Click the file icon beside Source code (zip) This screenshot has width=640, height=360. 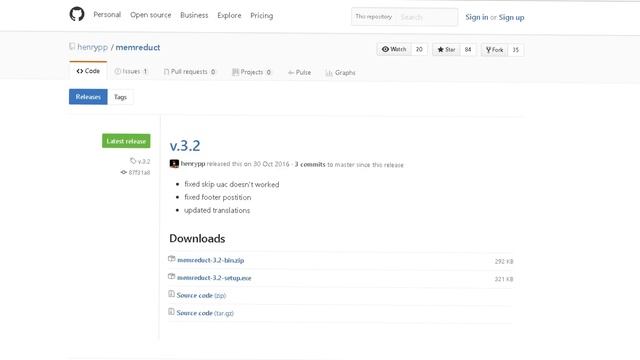(171, 293)
